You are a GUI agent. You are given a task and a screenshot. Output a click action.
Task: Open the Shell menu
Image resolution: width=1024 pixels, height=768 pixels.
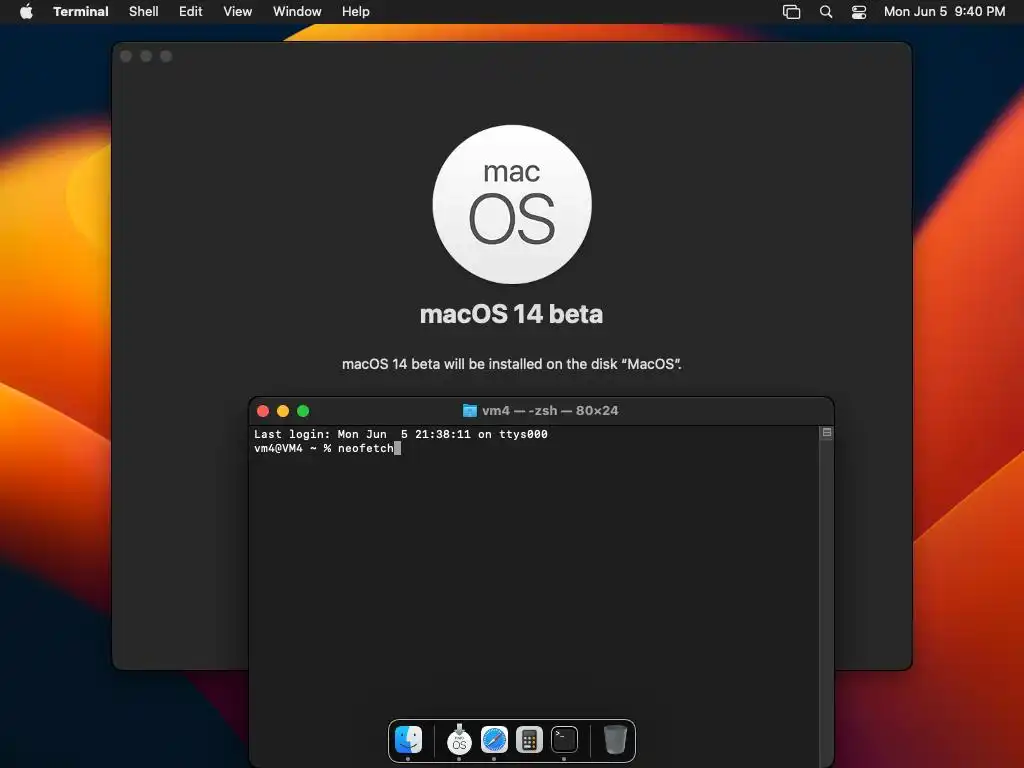(144, 12)
